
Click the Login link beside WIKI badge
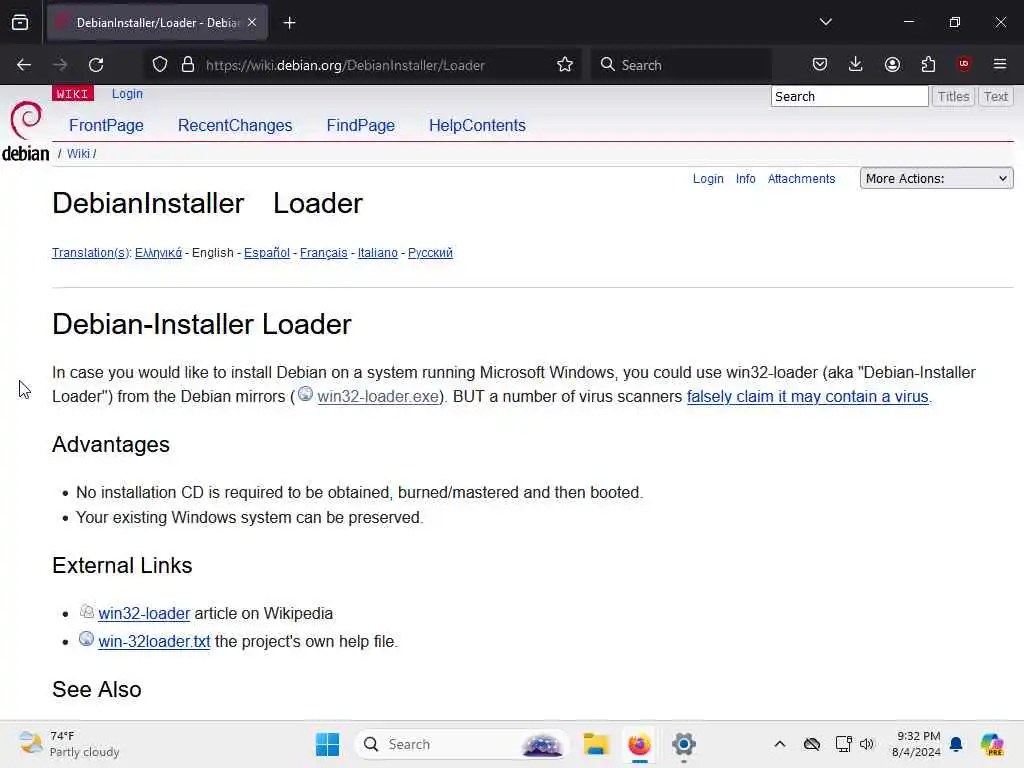127,93
